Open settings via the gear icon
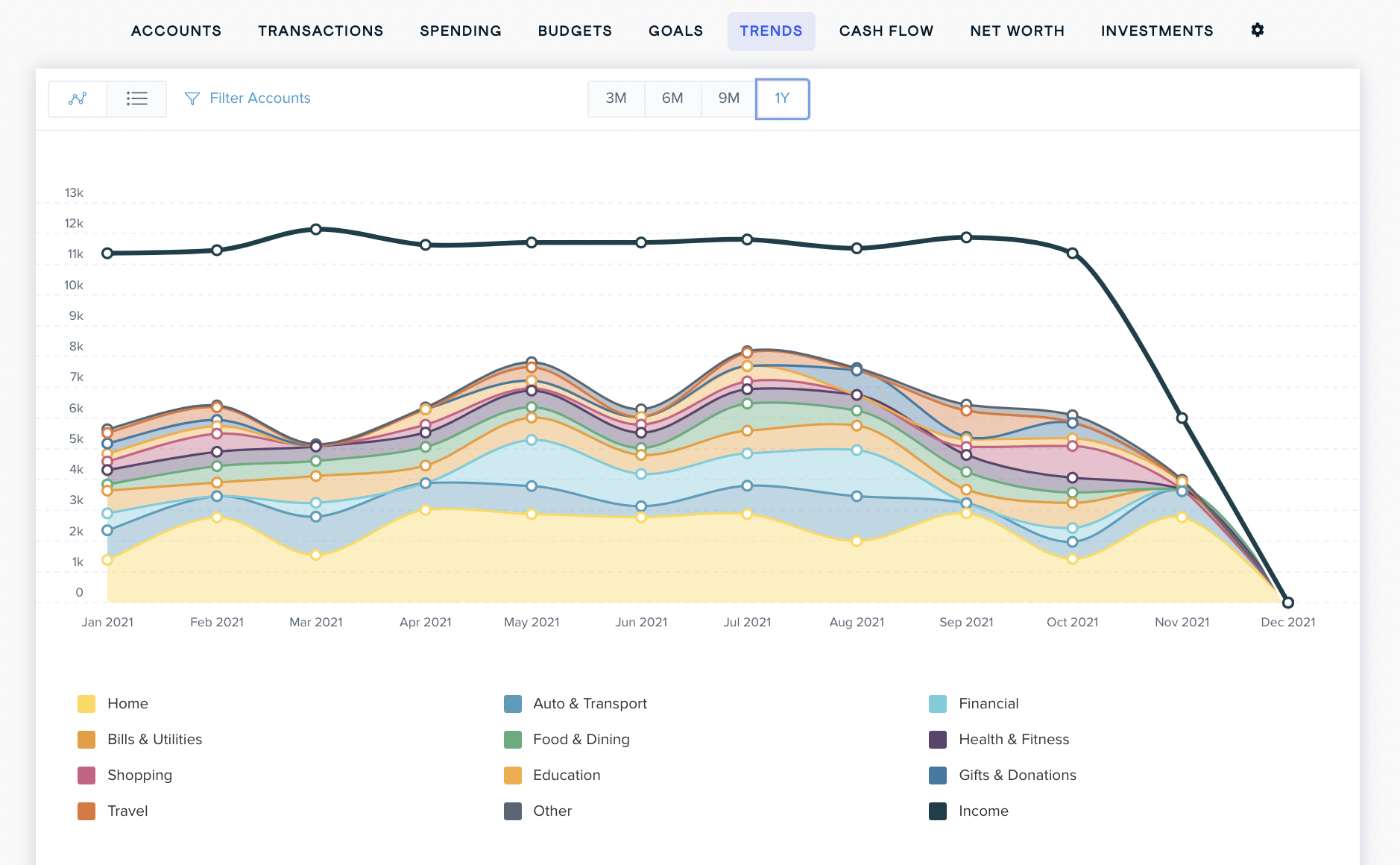 [1257, 31]
